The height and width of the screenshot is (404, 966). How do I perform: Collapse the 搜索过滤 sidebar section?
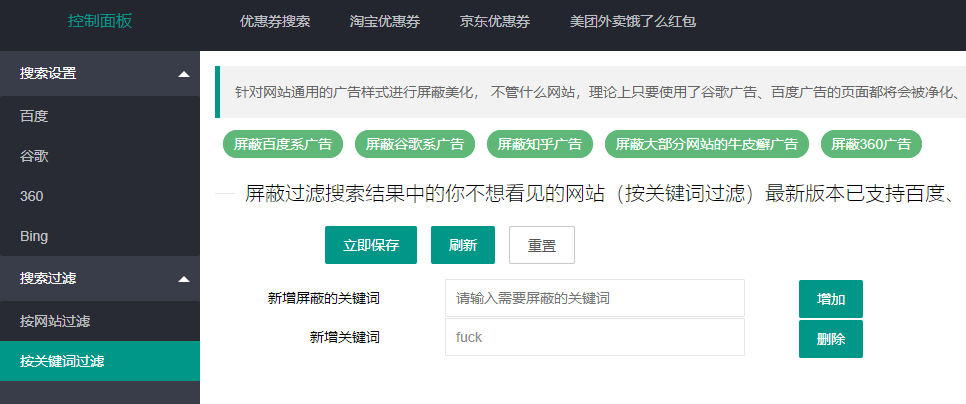pyautogui.click(x=100, y=278)
